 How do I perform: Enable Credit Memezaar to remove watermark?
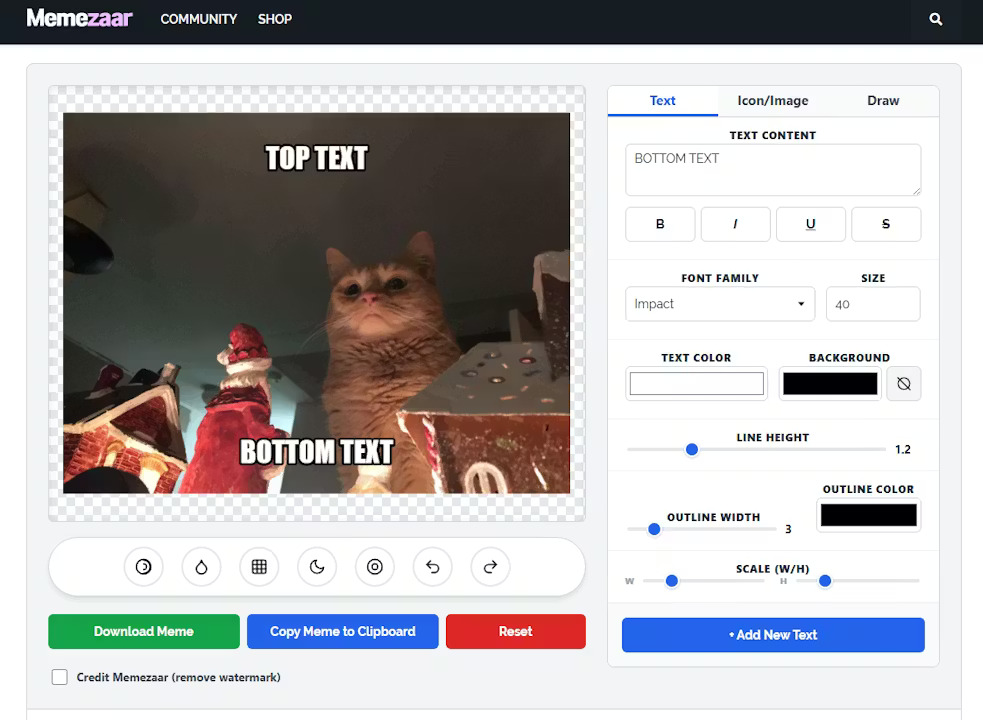[59, 677]
